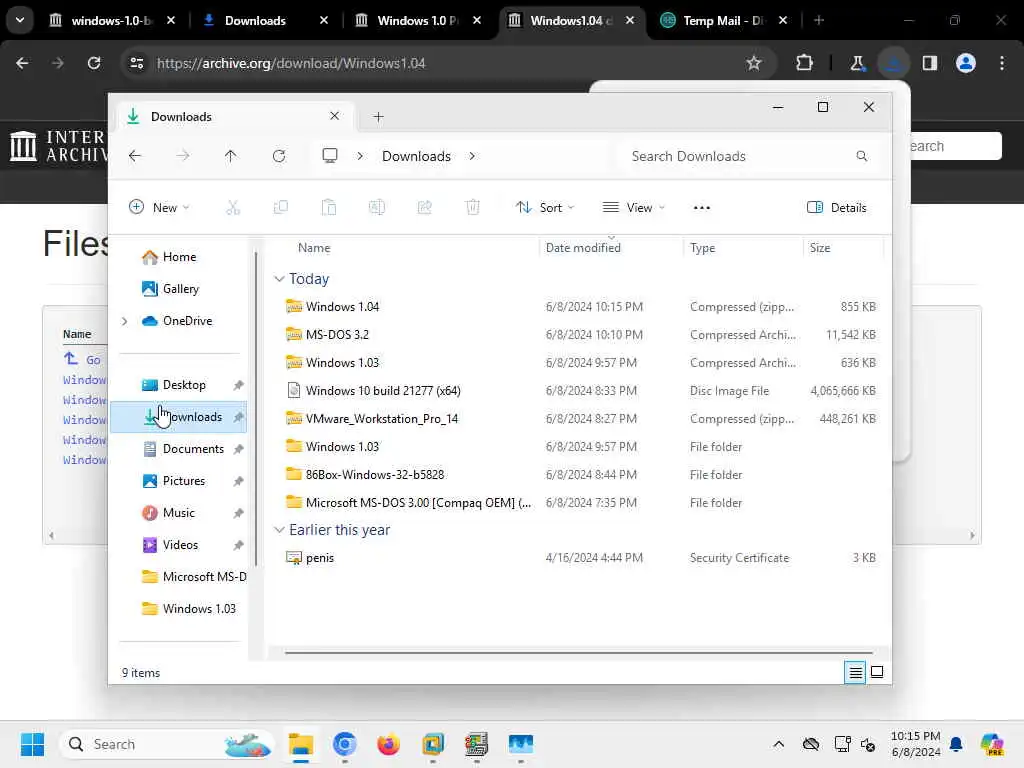Viewport: 1024px width, 768px height.
Task: Collapse the Today group
Action: [280, 279]
